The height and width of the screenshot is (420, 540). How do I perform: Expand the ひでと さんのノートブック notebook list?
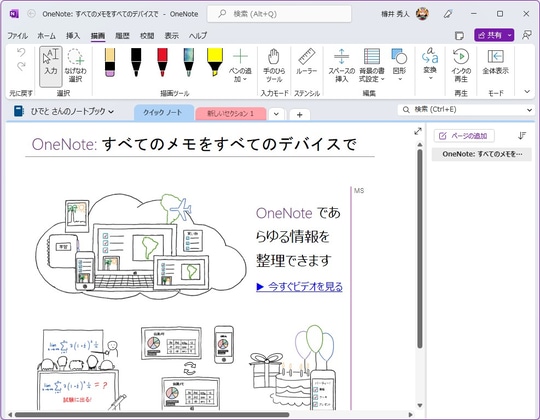click(x=72, y=112)
